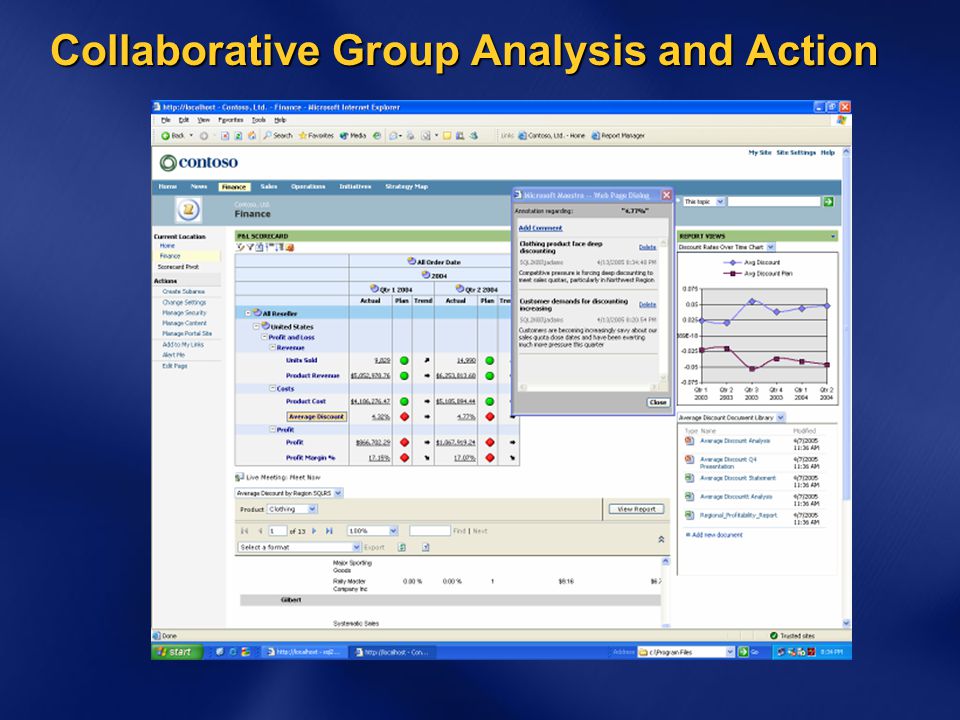This screenshot has height=720, width=960.
Task: Open Favorites menu in menu bar
Action: coord(231,120)
